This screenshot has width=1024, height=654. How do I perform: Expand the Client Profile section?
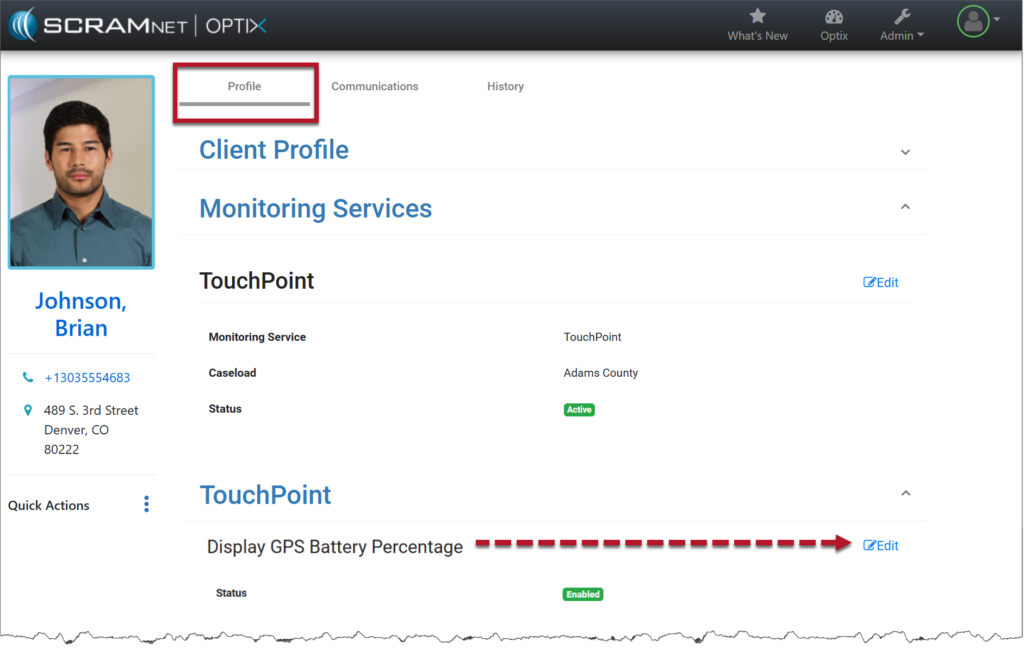pyautogui.click(x=905, y=152)
